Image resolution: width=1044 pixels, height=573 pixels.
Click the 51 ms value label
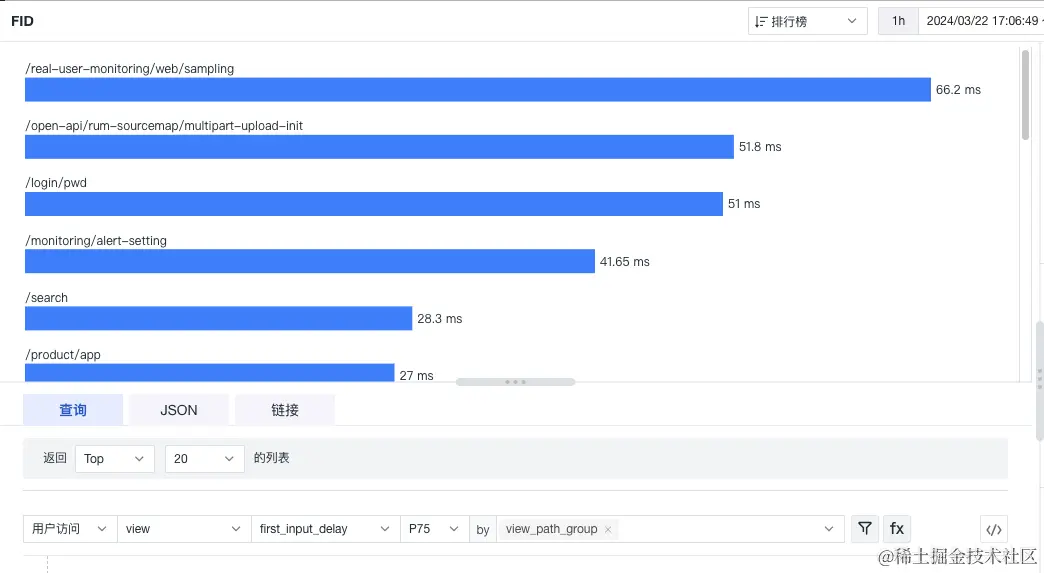coord(744,204)
